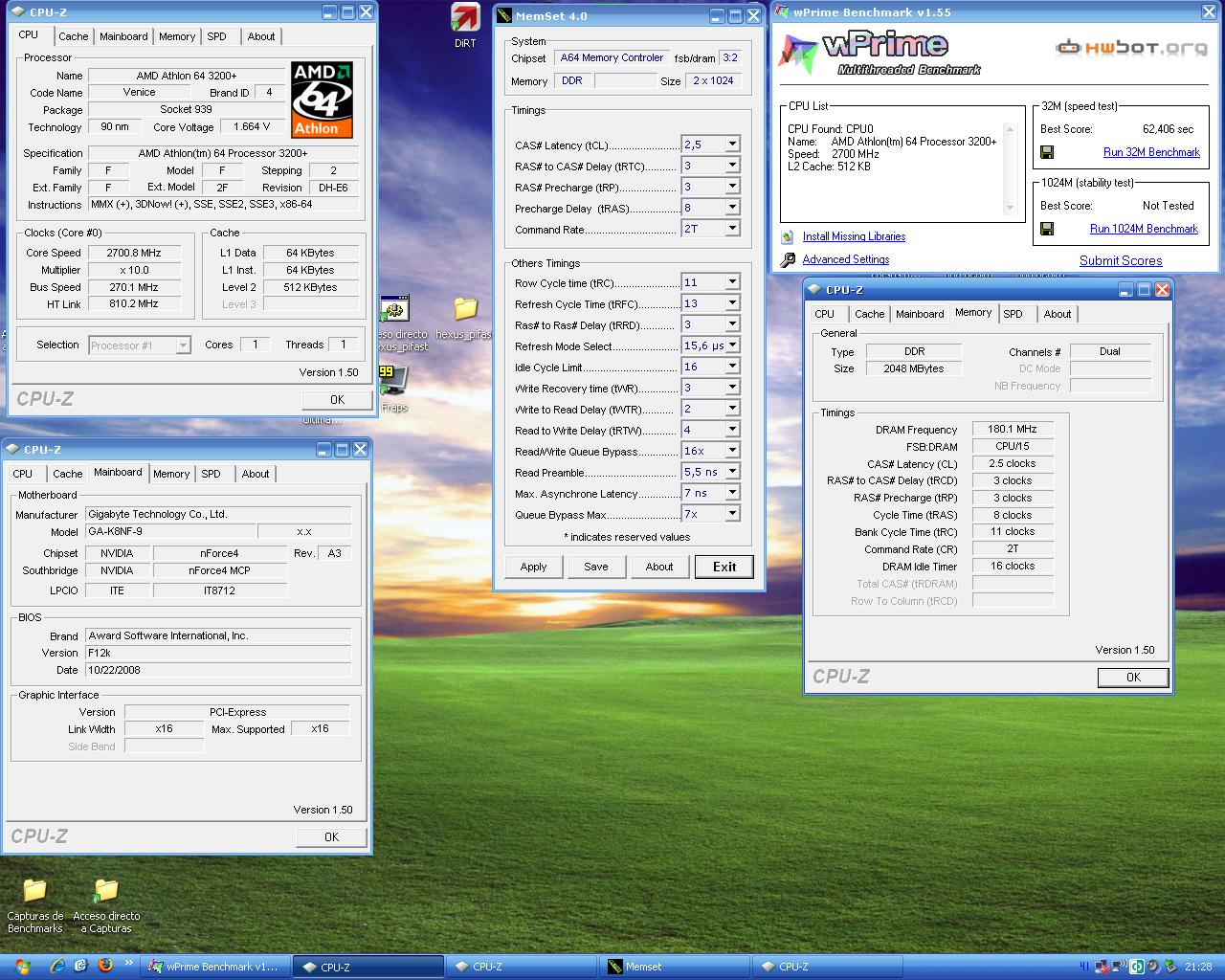Open RAS# Precharge tRP dropdown in MemSet

click(x=732, y=187)
